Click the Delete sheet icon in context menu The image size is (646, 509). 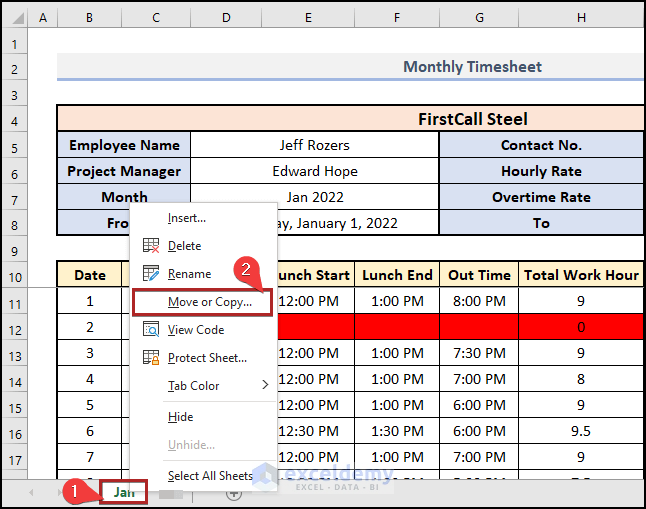151,245
